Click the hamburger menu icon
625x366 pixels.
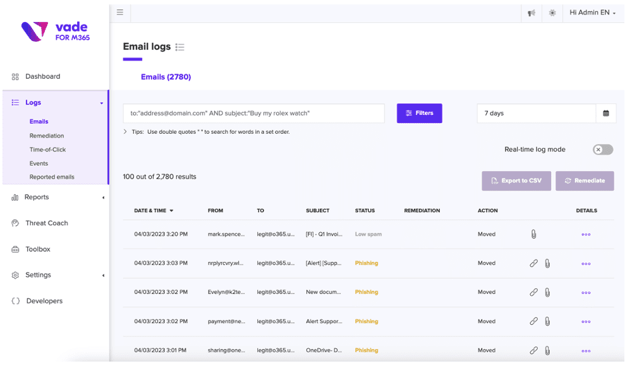click(120, 12)
